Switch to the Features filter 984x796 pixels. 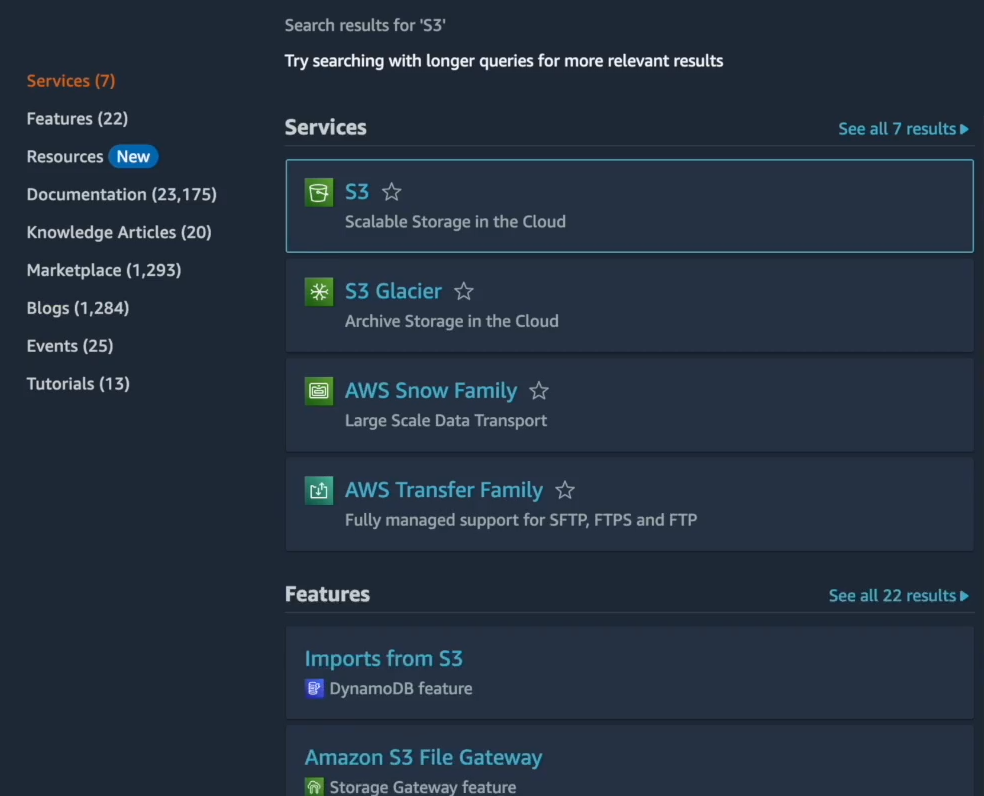(x=77, y=118)
